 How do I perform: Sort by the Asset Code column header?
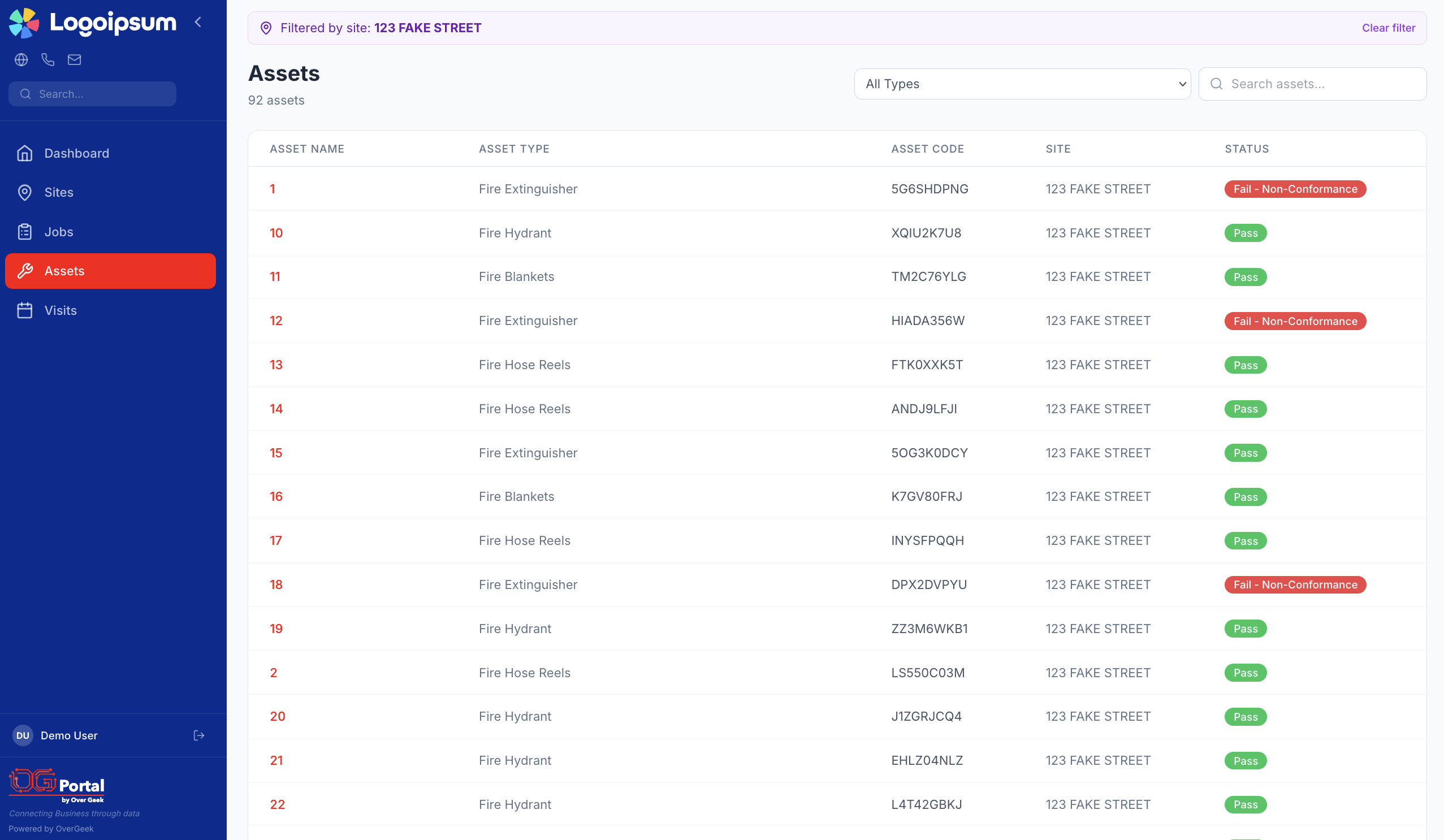pyautogui.click(x=927, y=149)
